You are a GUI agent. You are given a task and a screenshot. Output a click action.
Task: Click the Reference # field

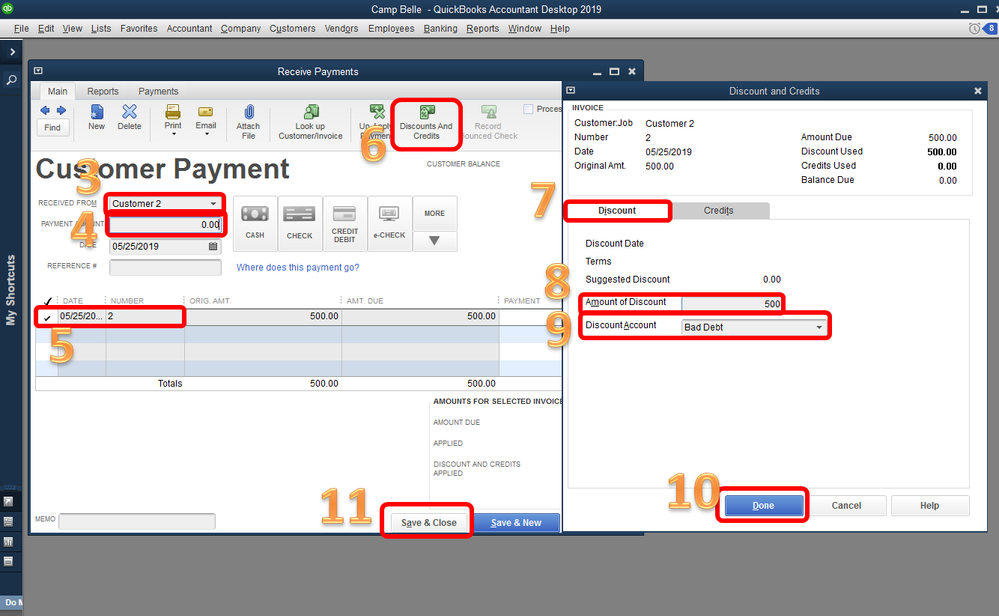click(166, 268)
